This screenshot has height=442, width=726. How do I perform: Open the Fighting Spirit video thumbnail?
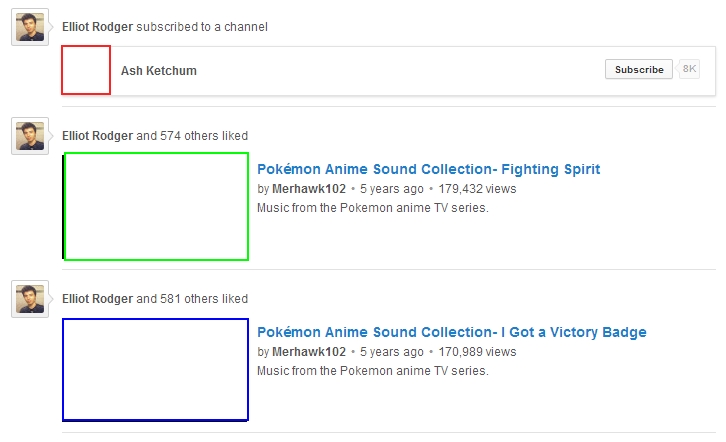(156, 206)
